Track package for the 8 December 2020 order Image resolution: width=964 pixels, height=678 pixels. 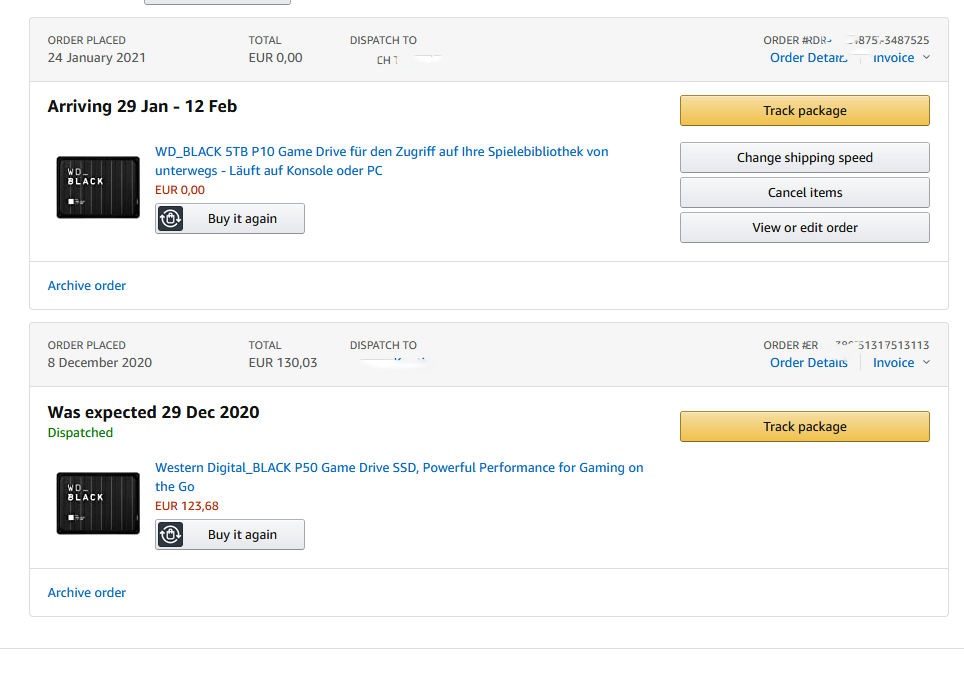pyautogui.click(x=805, y=427)
